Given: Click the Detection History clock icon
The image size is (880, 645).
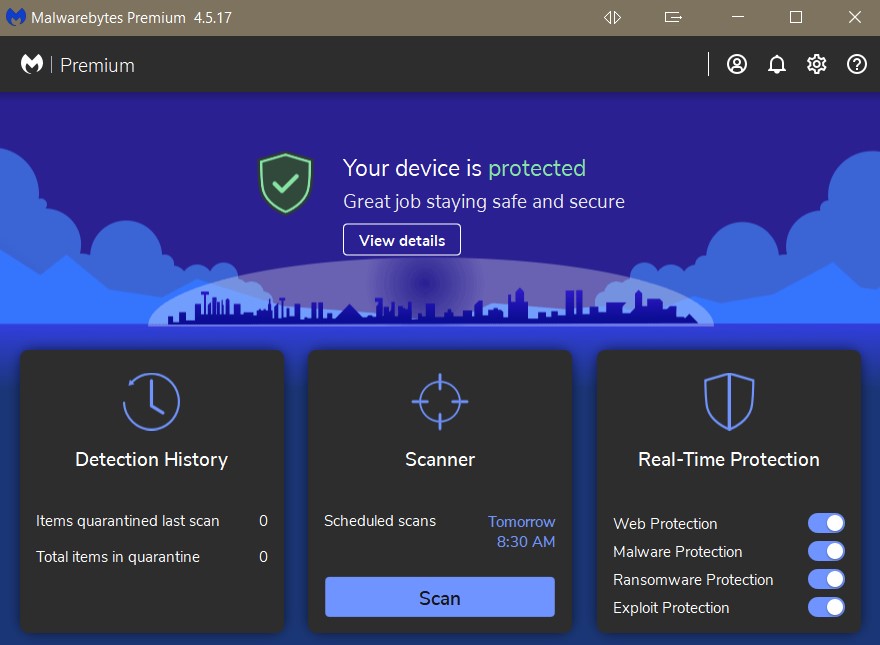Looking at the screenshot, I should coord(151,402).
